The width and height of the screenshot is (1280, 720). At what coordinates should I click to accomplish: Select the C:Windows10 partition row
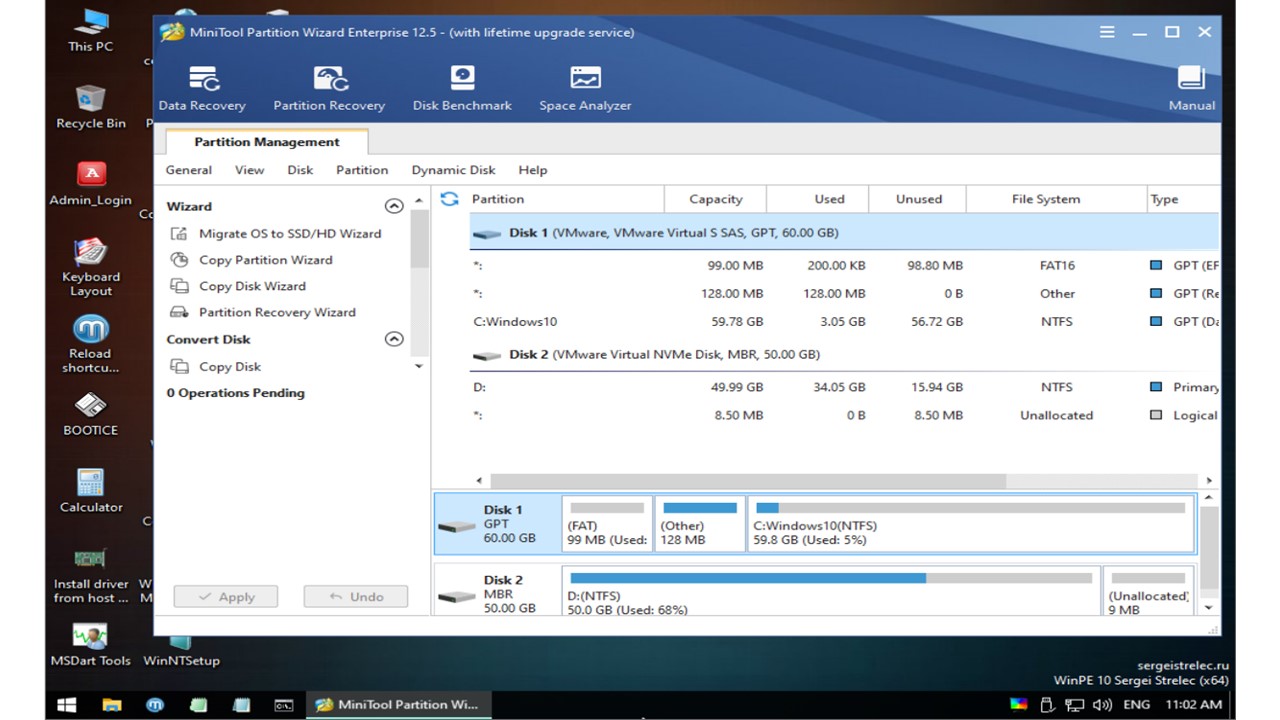[845, 322]
